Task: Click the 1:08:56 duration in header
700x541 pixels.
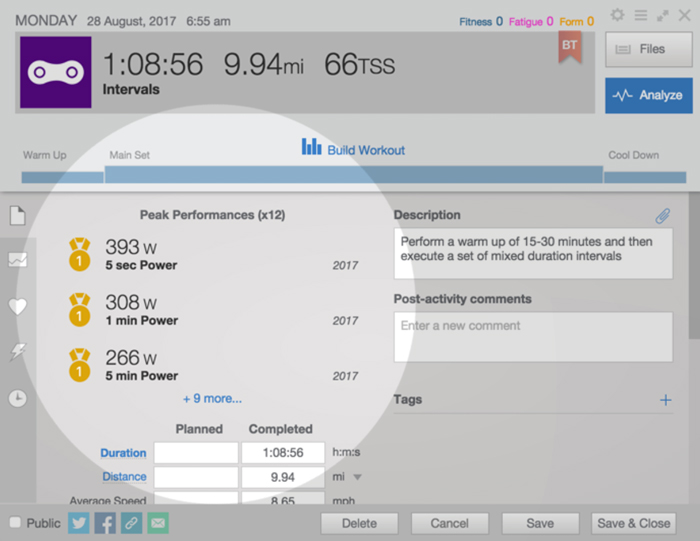Action: pos(153,64)
